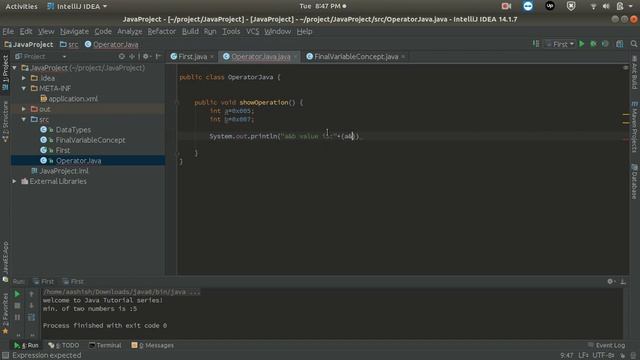
Task: Expand the out folder
Action: [24, 109]
